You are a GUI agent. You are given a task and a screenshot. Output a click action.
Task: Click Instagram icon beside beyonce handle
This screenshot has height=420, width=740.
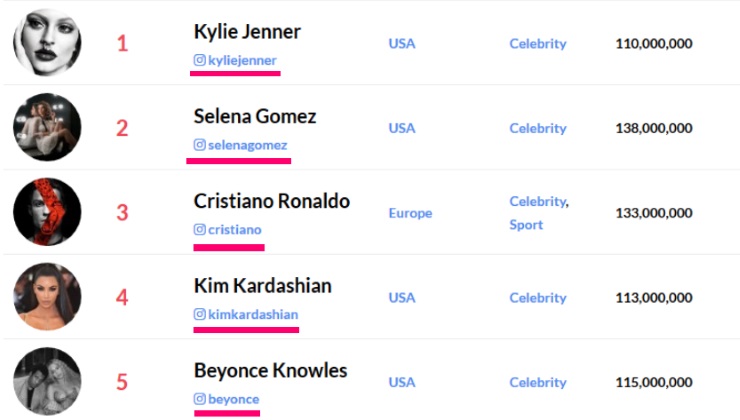click(x=200, y=399)
